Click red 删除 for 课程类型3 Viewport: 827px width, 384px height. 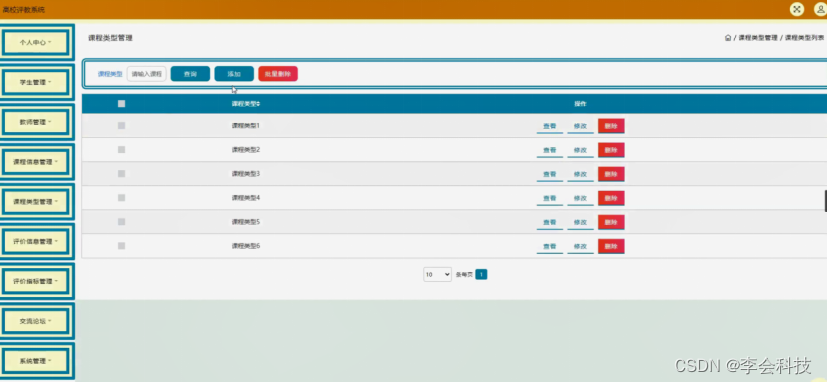click(x=611, y=174)
